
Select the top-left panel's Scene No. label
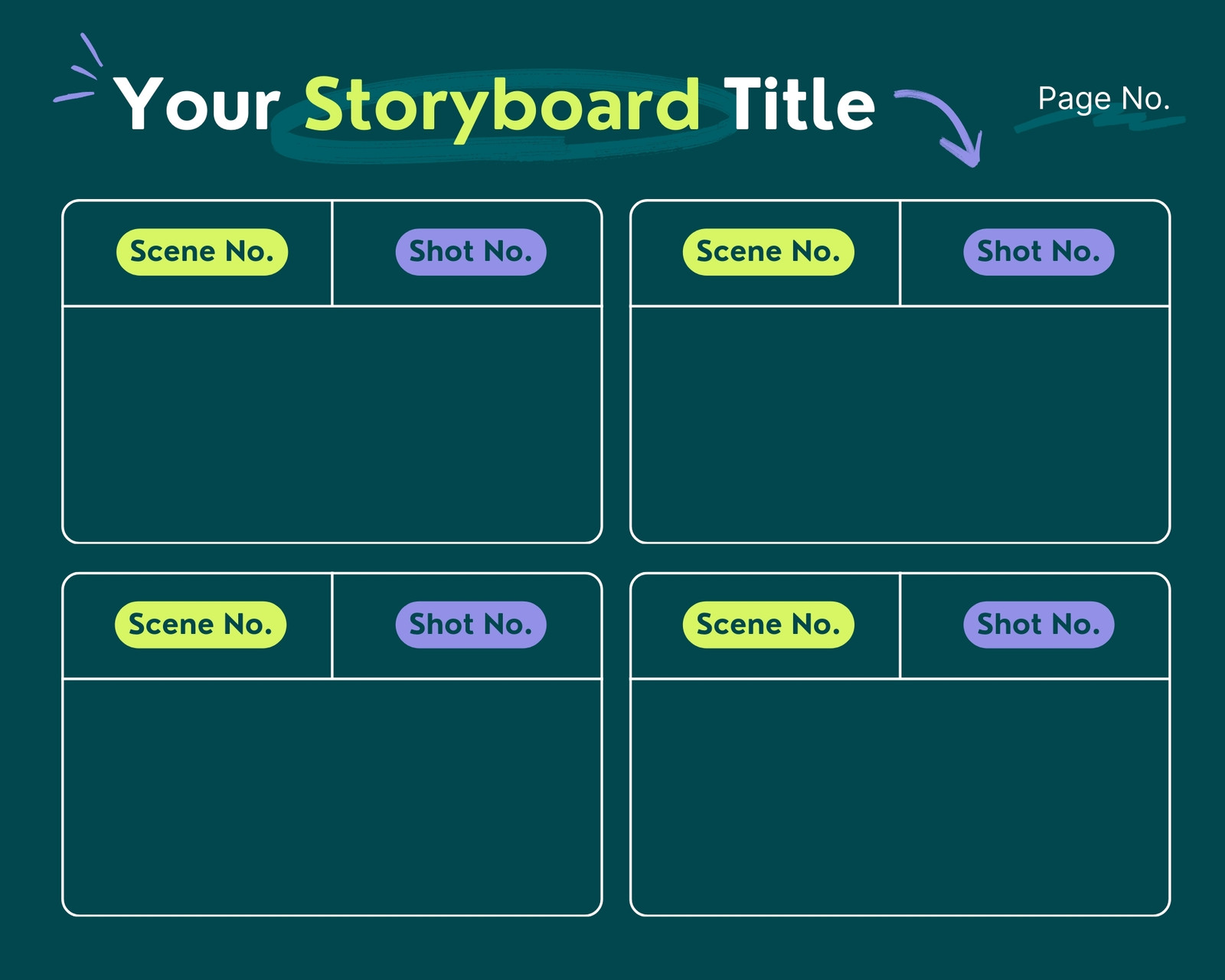(202, 252)
